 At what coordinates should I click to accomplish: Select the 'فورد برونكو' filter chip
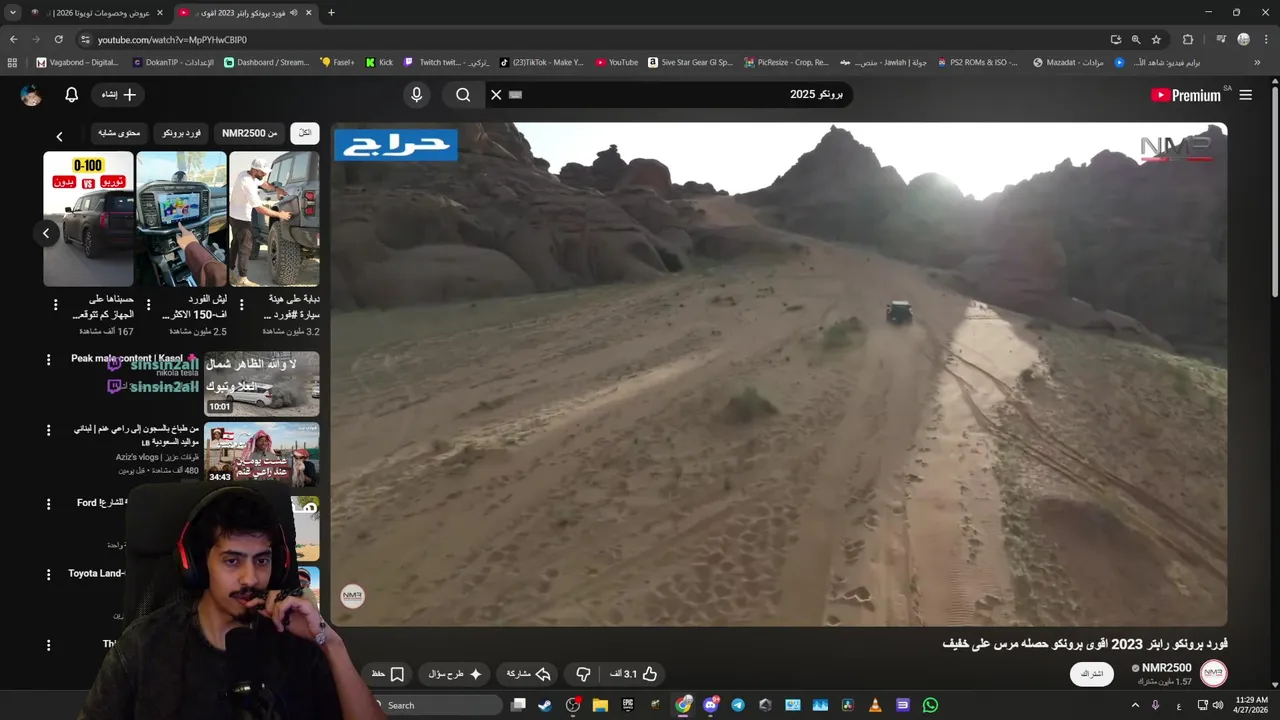(x=182, y=133)
